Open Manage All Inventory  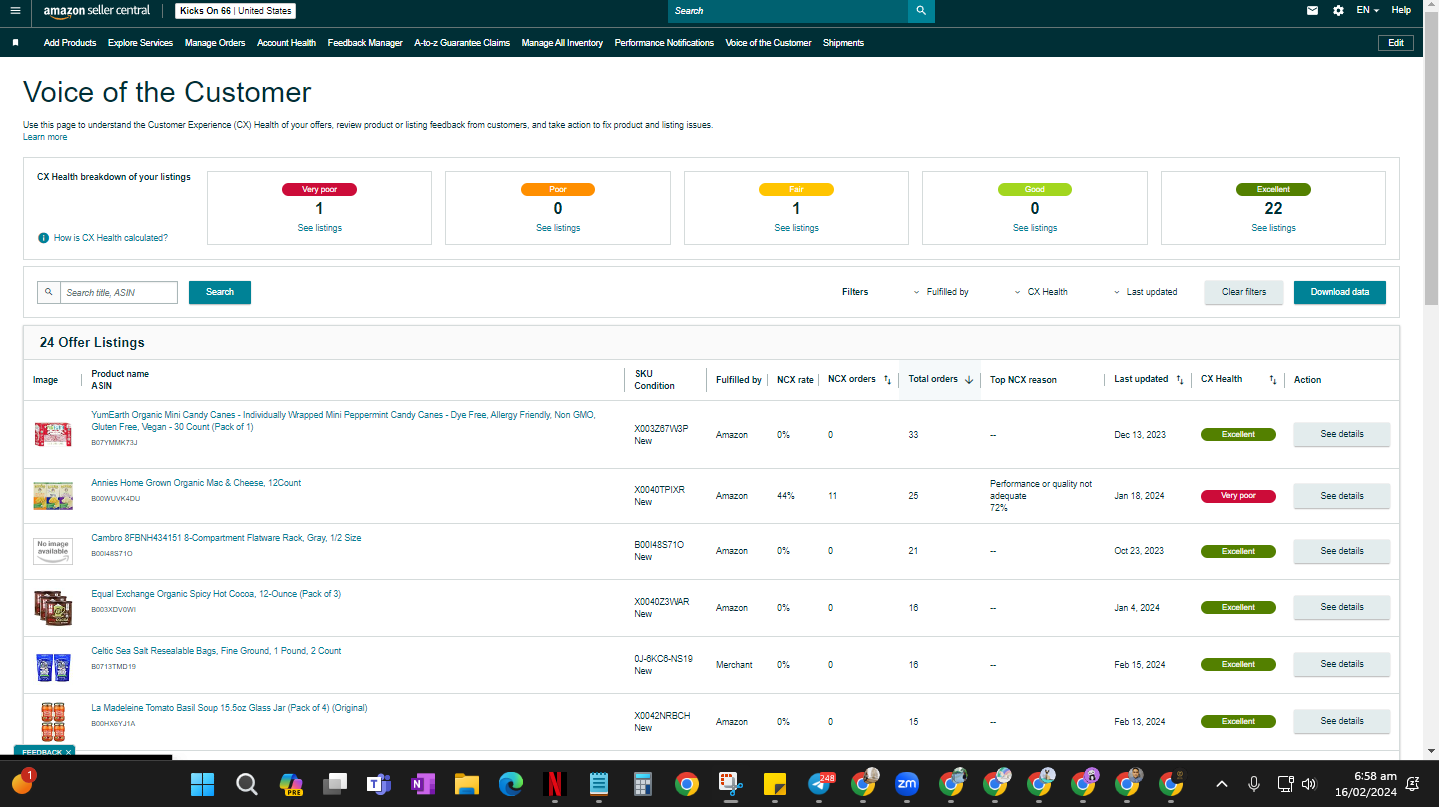click(562, 43)
